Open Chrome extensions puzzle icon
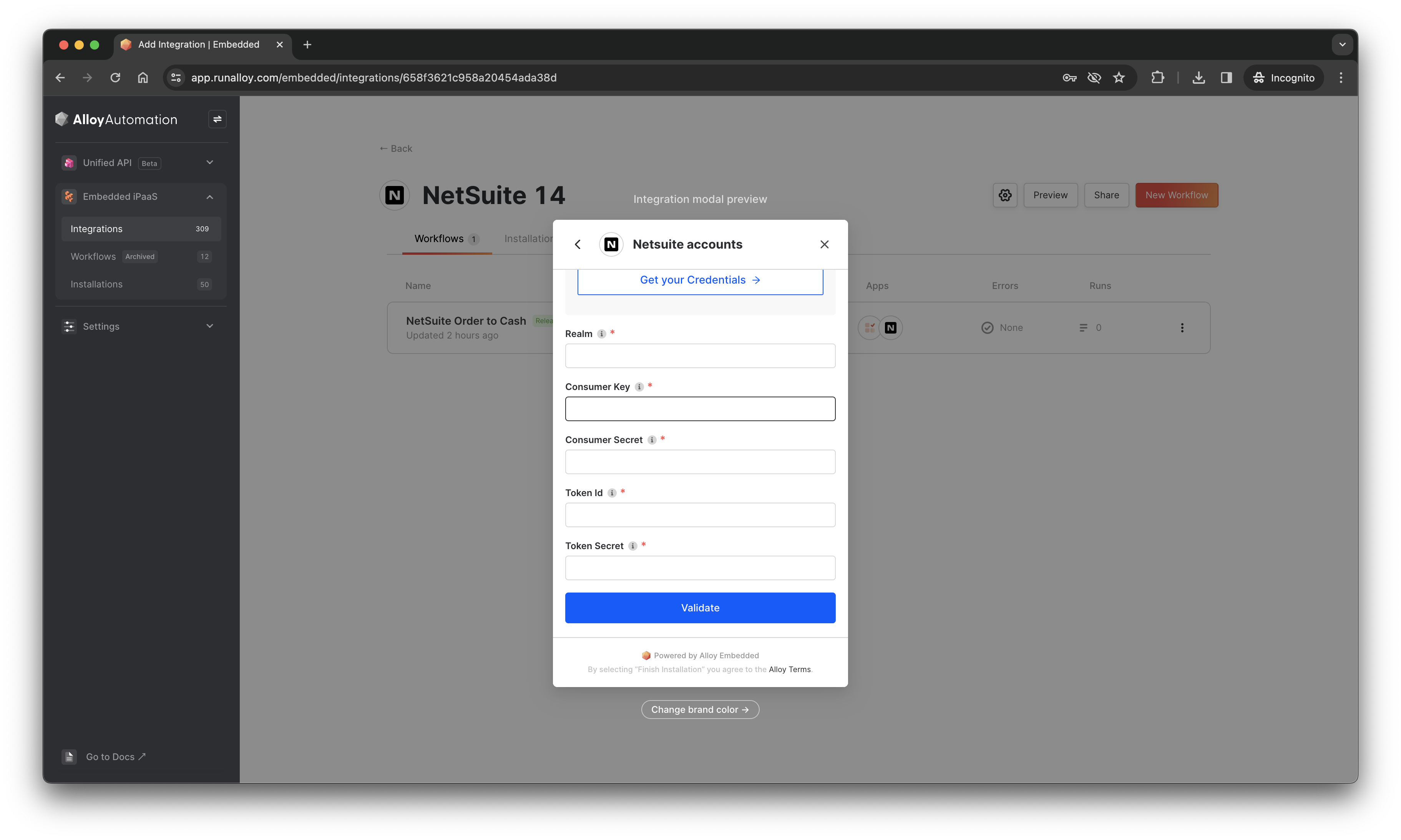The height and width of the screenshot is (840, 1401). click(x=1158, y=78)
